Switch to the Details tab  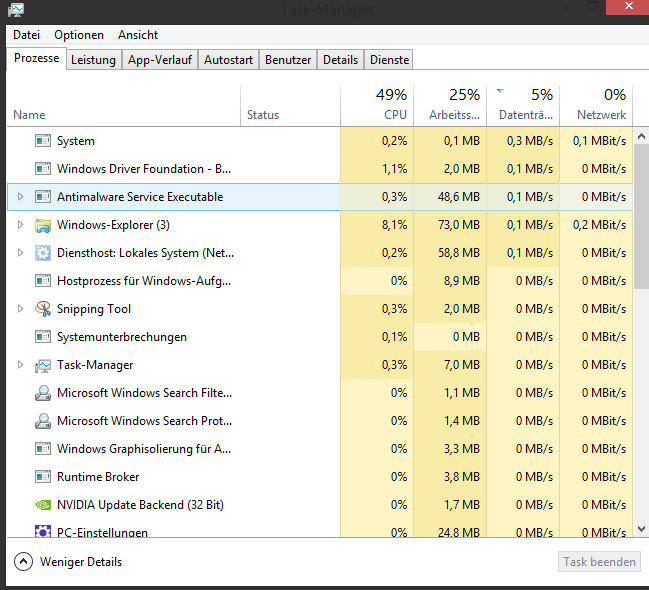coord(341,60)
